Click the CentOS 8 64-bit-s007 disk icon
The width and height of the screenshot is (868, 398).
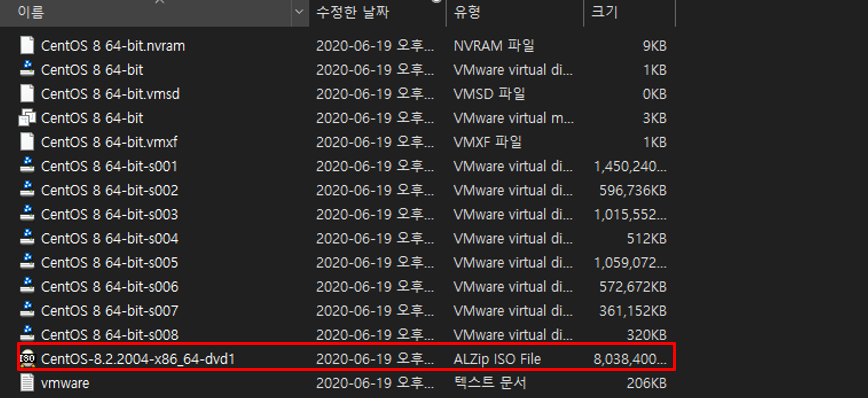[x=27, y=310]
